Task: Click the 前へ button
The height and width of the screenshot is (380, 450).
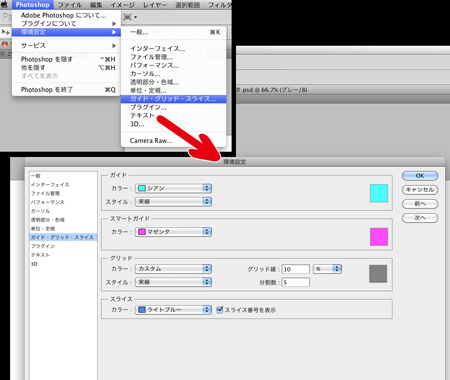Action: click(x=420, y=204)
